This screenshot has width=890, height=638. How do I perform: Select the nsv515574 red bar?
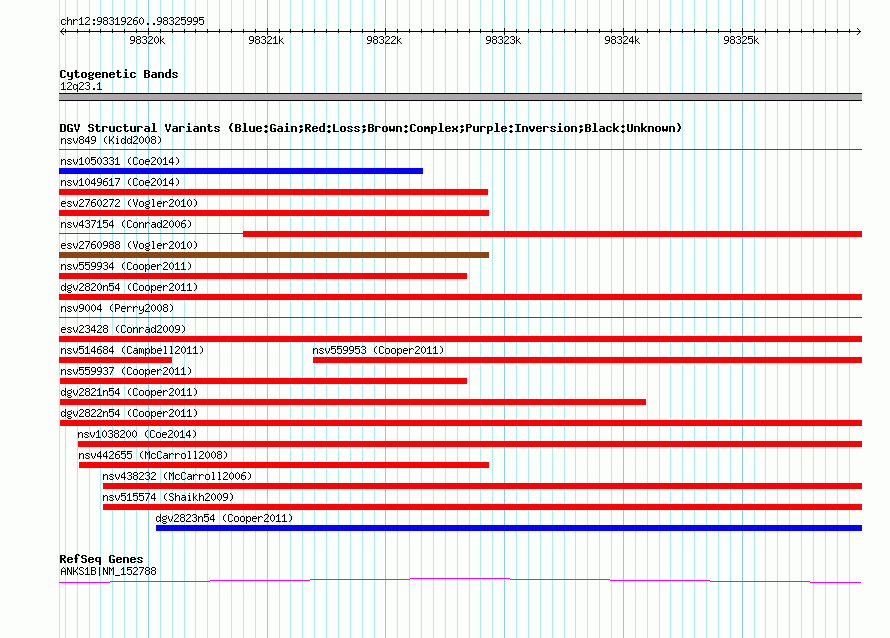(482, 507)
